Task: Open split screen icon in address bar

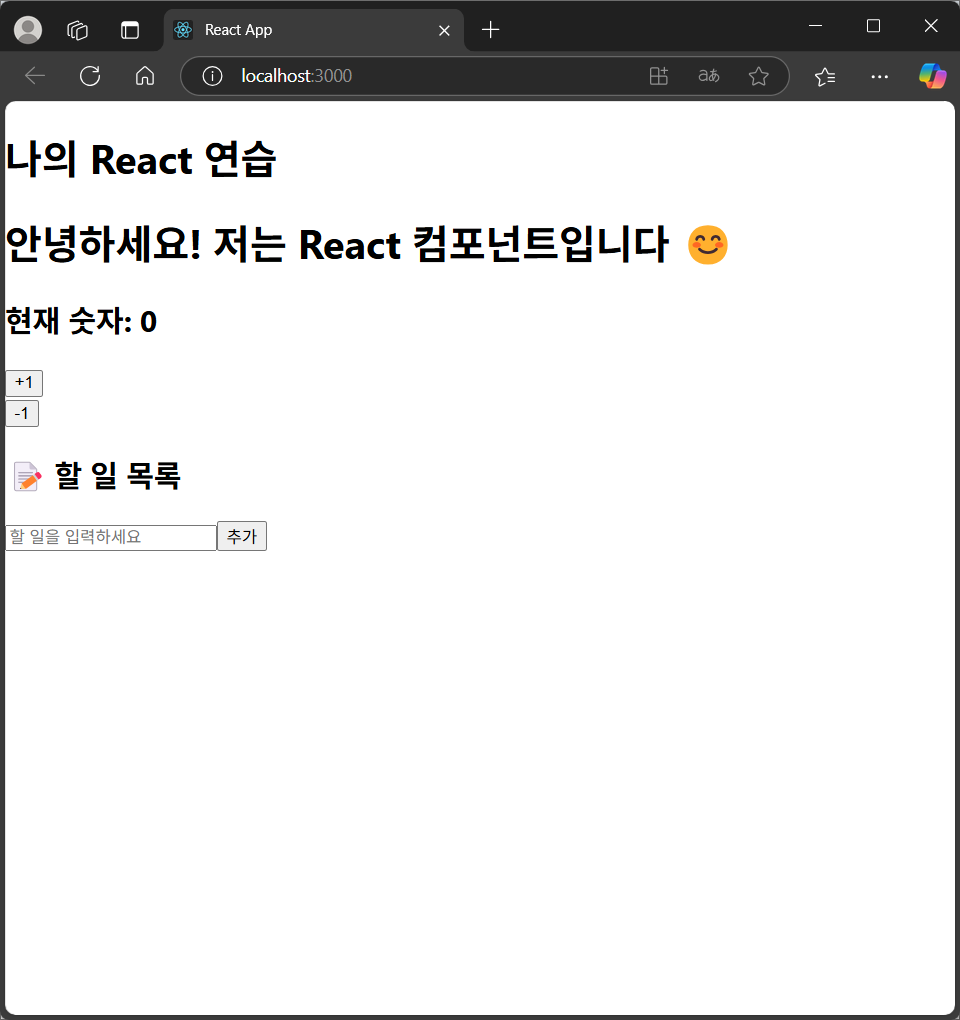Action: click(x=659, y=76)
